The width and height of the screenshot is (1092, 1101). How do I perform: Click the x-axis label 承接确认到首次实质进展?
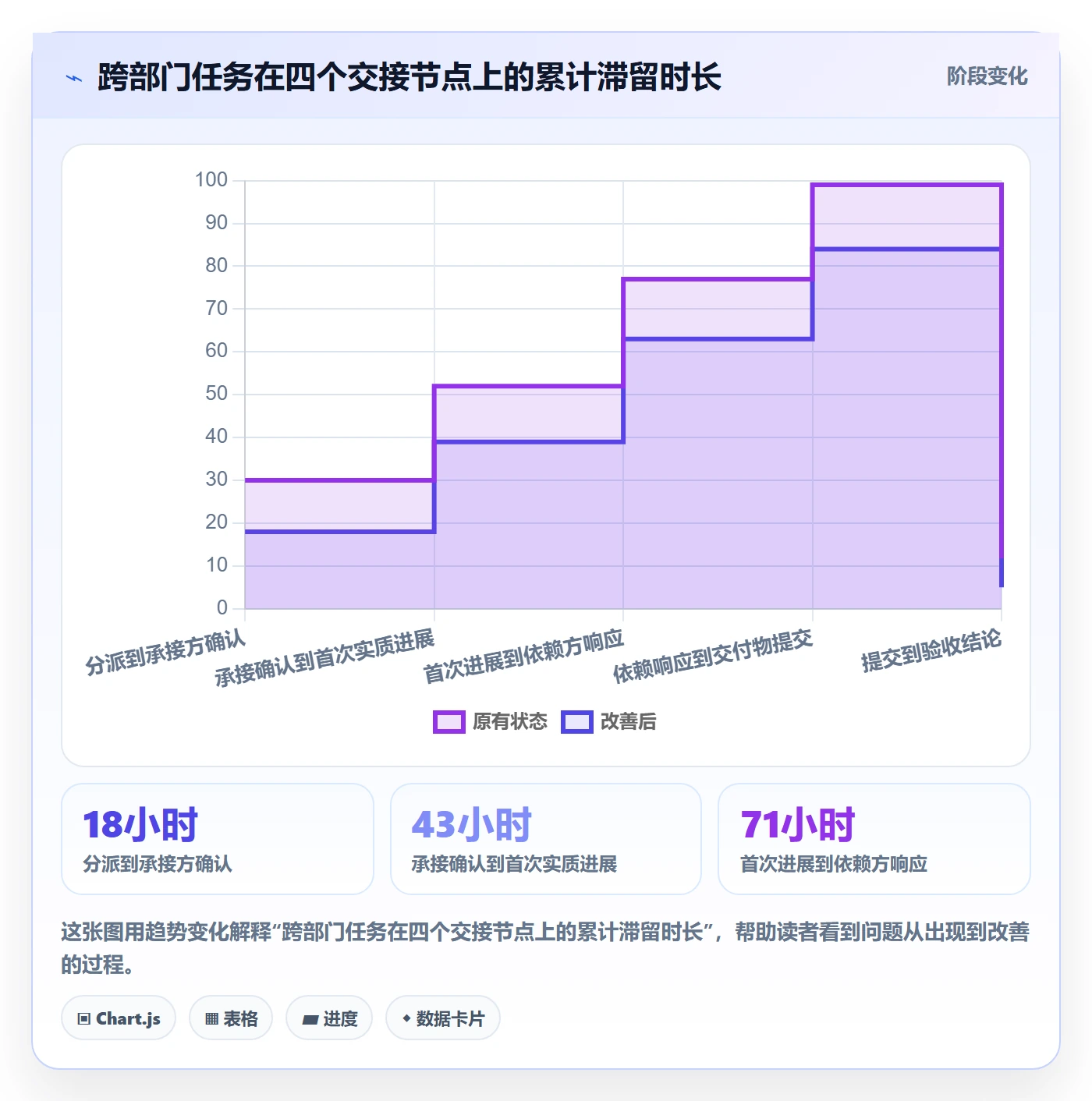[x=325, y=658]
